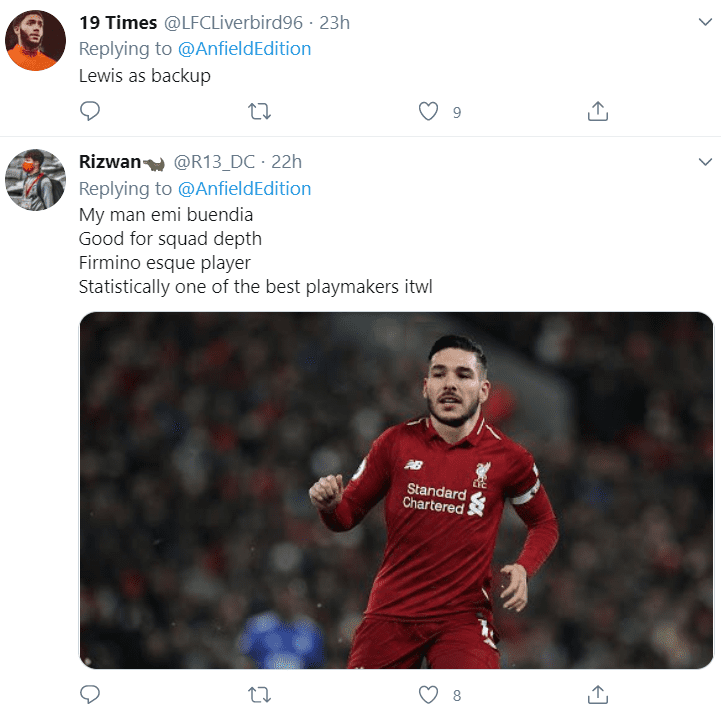Open the Rizwan display name

pyautogui.click(x=110, y=162)
